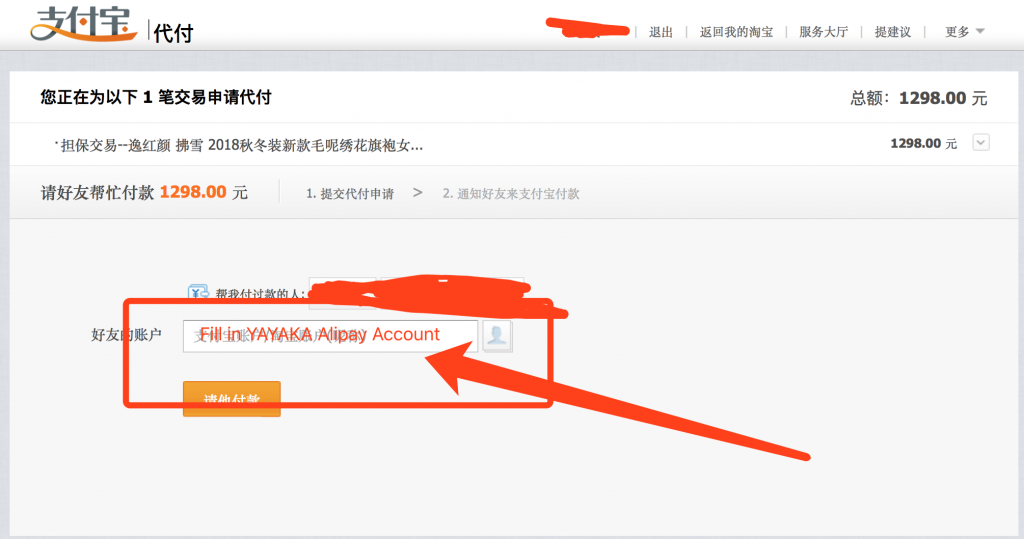Click the 代付 page title text
Viewport: 1024px width, 539px height.
pyautogui.click(x=174, y=33)
